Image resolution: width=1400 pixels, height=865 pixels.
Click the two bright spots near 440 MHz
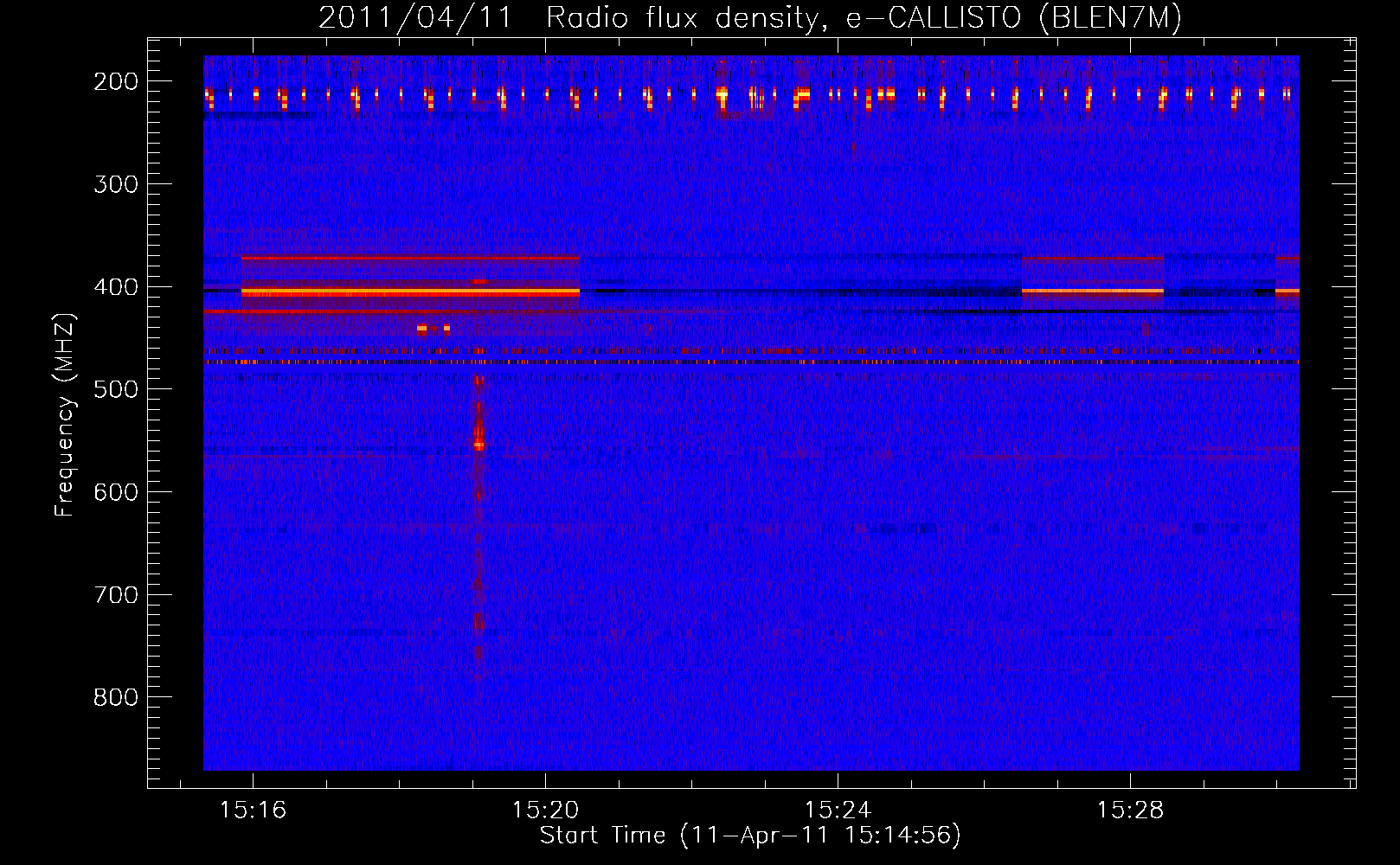click(433, 329)
